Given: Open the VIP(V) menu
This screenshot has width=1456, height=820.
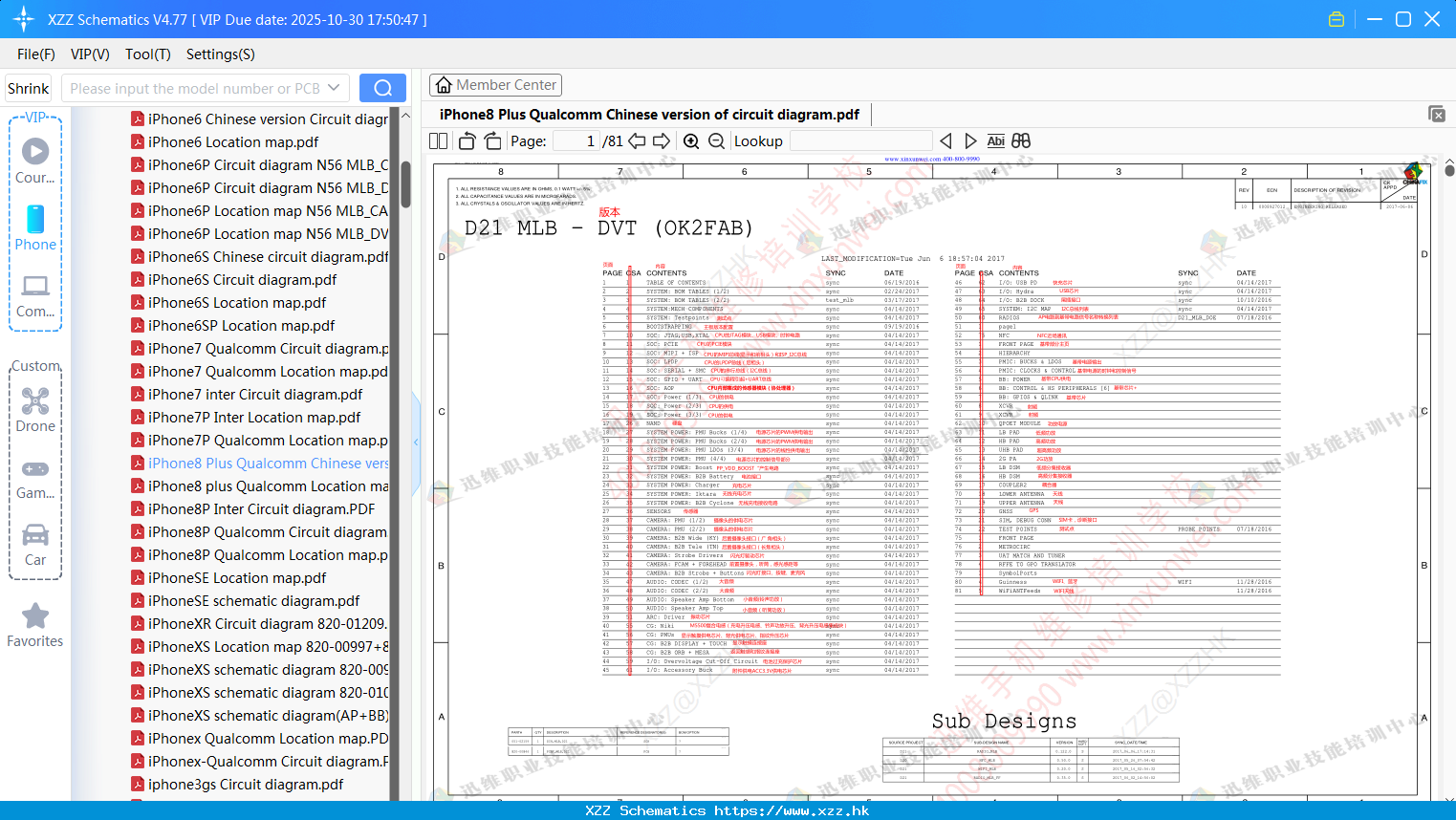Looking at the screenshot, I should click(x=90, y=54).
